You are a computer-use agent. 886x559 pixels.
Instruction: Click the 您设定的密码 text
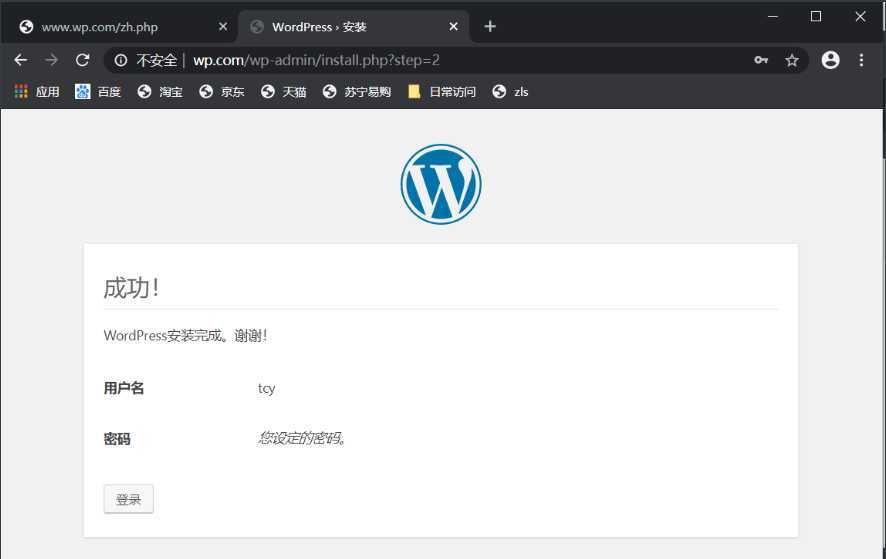tap(301, 438)
